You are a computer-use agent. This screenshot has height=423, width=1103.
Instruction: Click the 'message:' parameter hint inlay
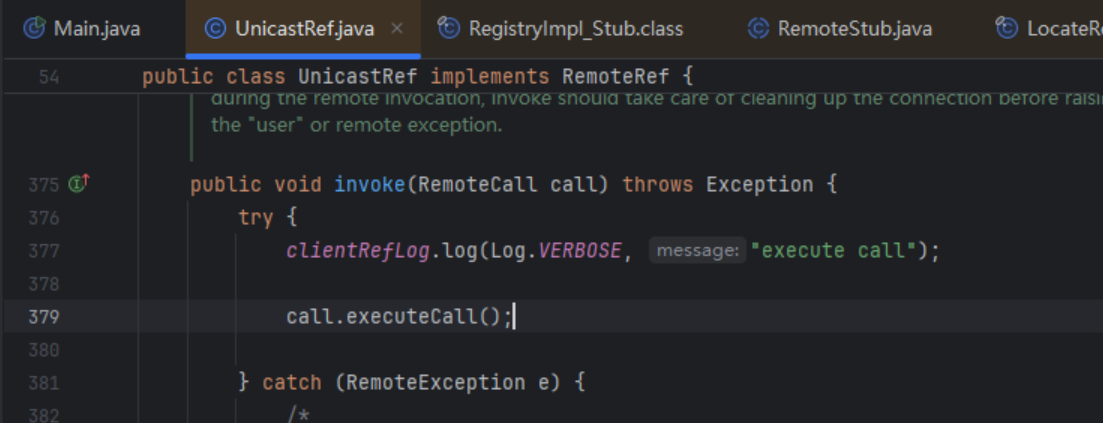(698, 251)
